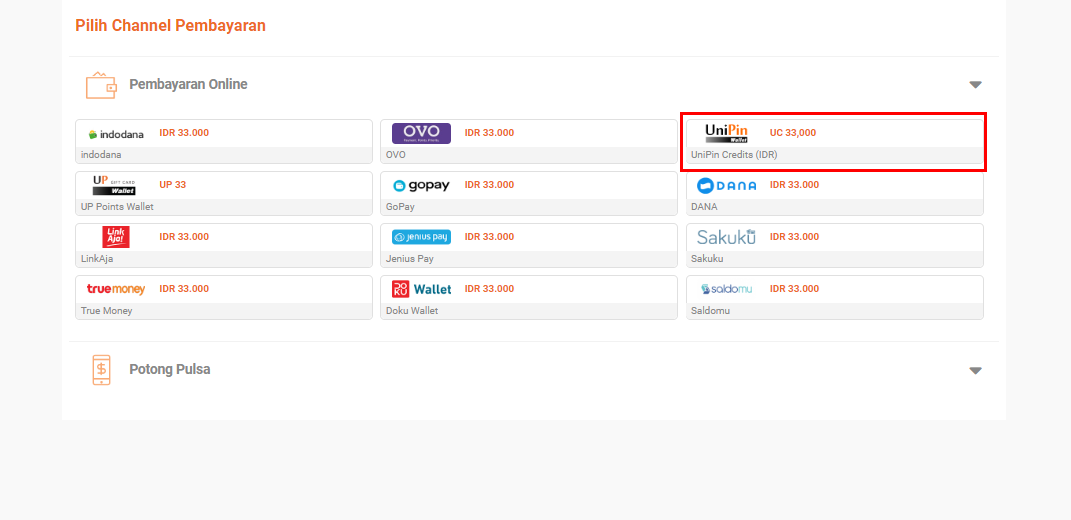This screenshot has height=520, width=1071.
Task: Collapse the Pembayaran Online section arrow
Action: click(975, 85)
